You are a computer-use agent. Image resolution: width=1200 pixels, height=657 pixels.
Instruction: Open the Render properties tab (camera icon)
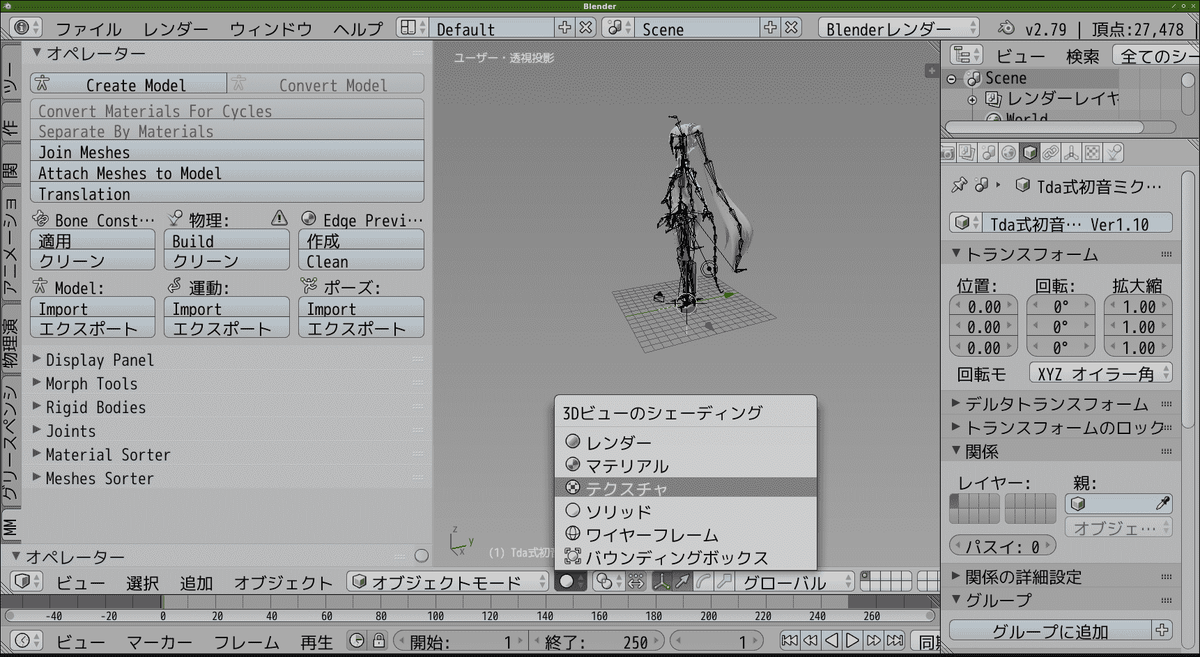click(947, 152)
